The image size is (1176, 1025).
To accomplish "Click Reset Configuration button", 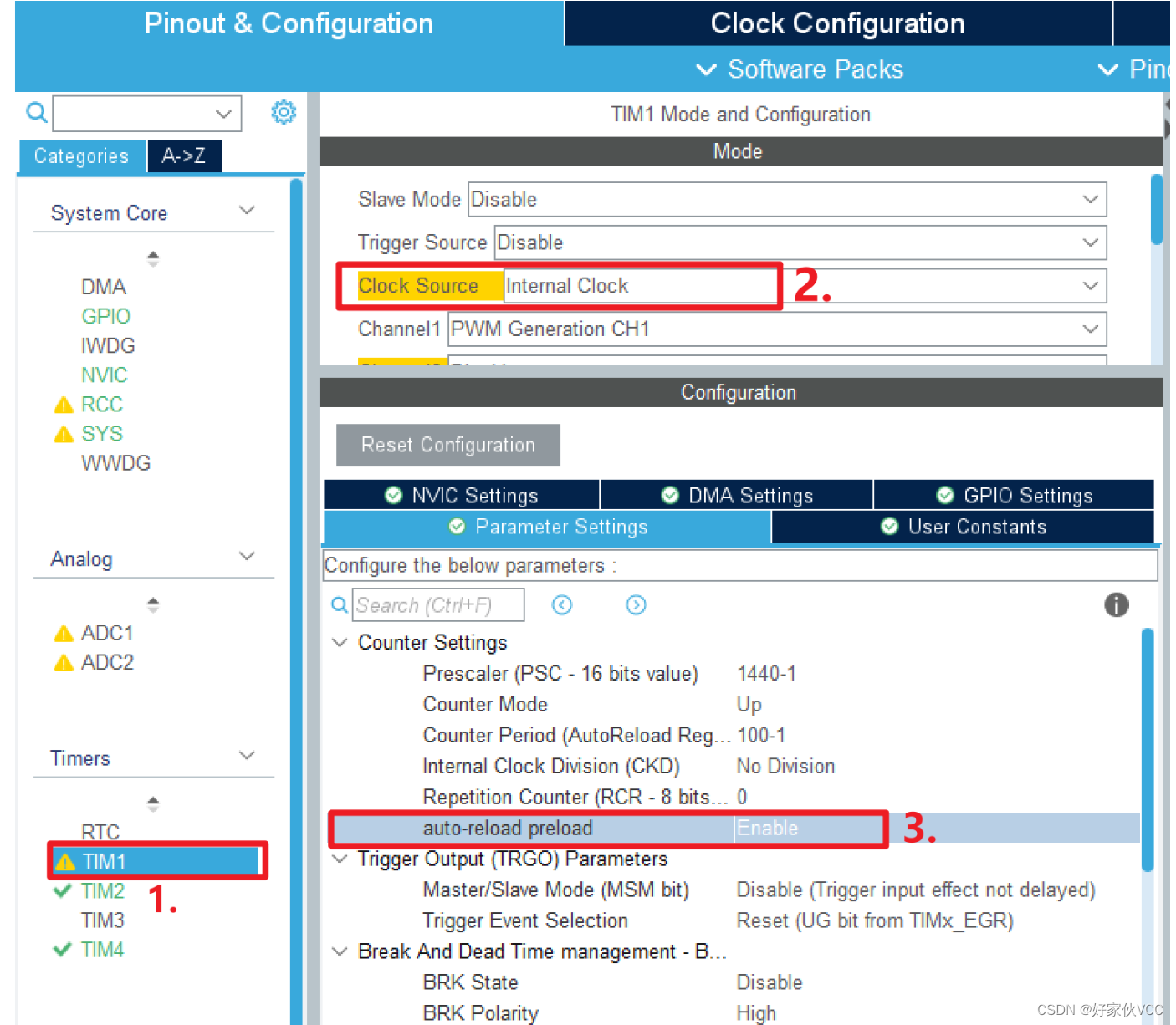I will (448, 445).
